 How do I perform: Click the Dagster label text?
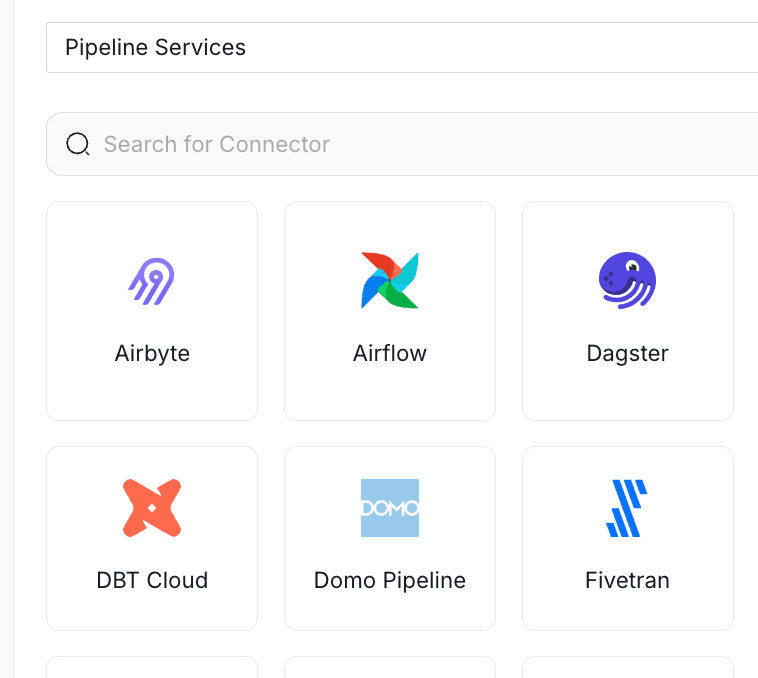click(x=627, y=353)
